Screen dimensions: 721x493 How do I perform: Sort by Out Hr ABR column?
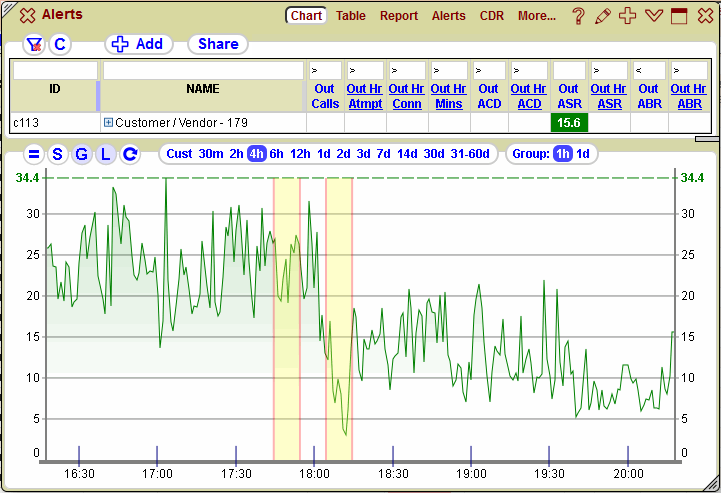[x=689, y=96]
